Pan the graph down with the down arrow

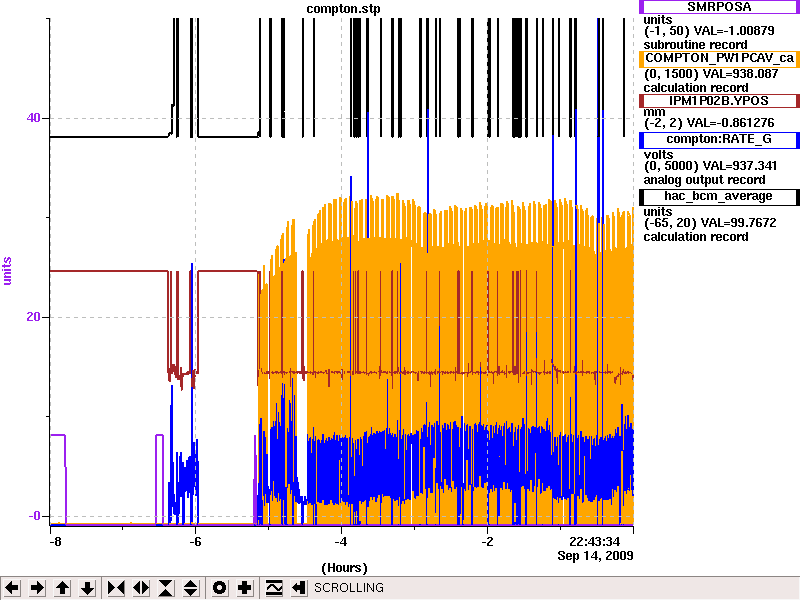click(x=88, y=588)
